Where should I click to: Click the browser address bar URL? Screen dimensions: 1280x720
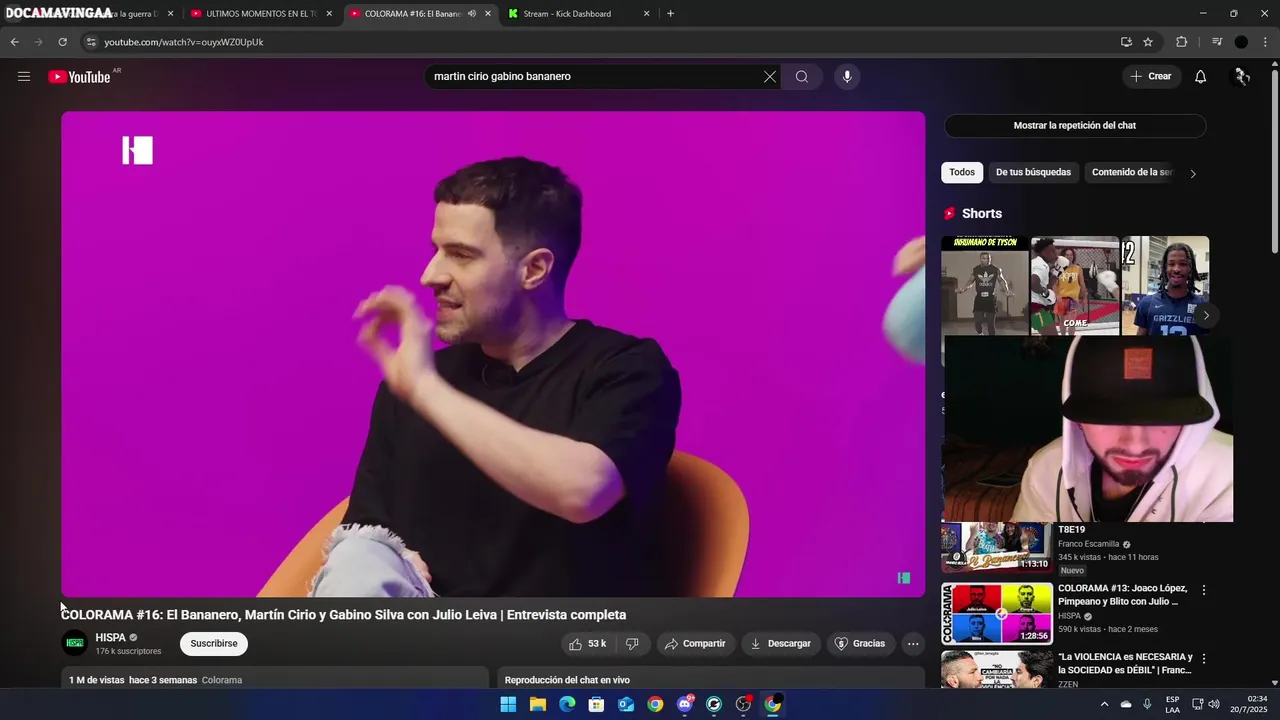[x=184, y=42]
